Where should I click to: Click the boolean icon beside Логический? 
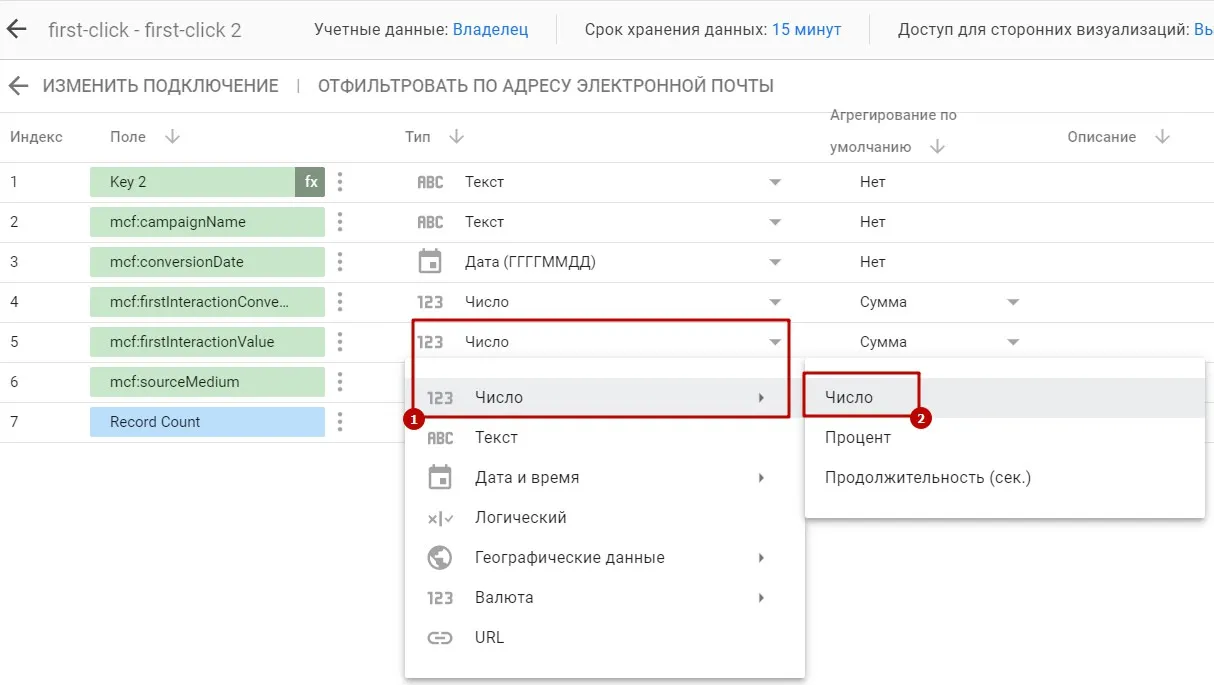440,518
